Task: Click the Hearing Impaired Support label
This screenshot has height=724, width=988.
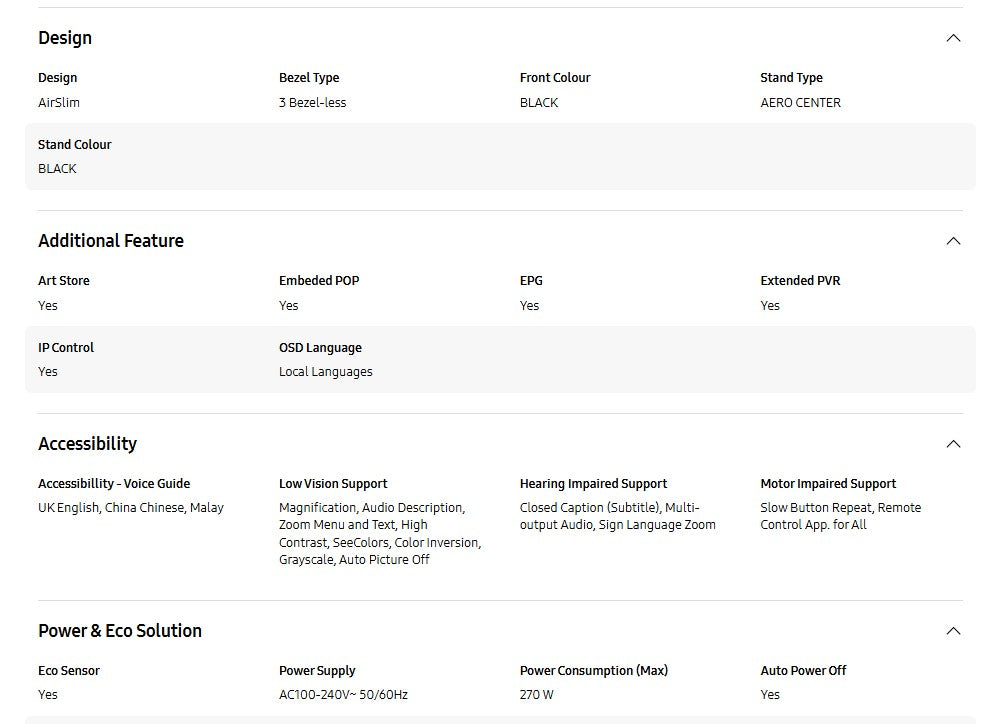Action: click(x=593, y=484)
